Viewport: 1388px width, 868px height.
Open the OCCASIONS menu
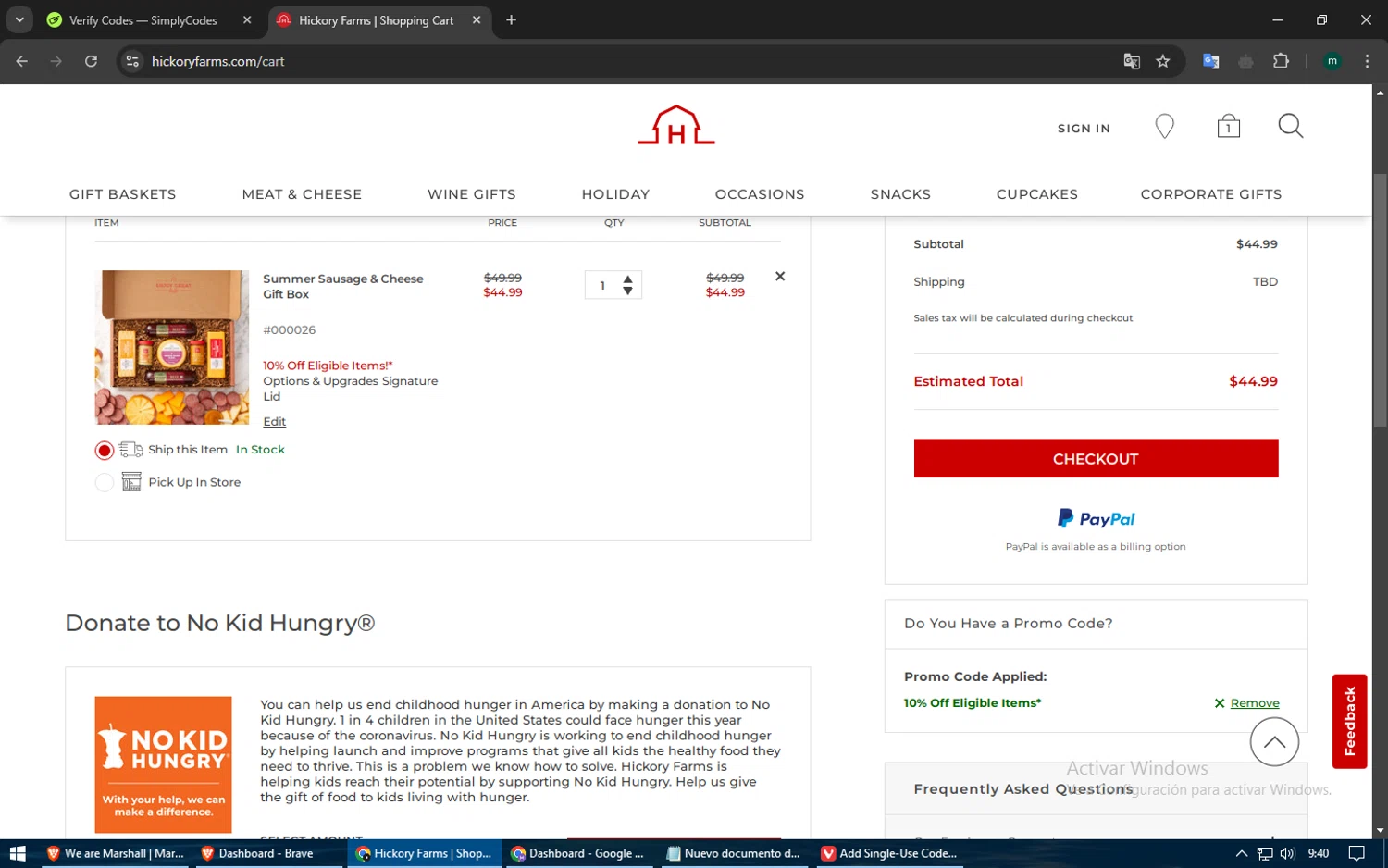click(x=760, y=194)
